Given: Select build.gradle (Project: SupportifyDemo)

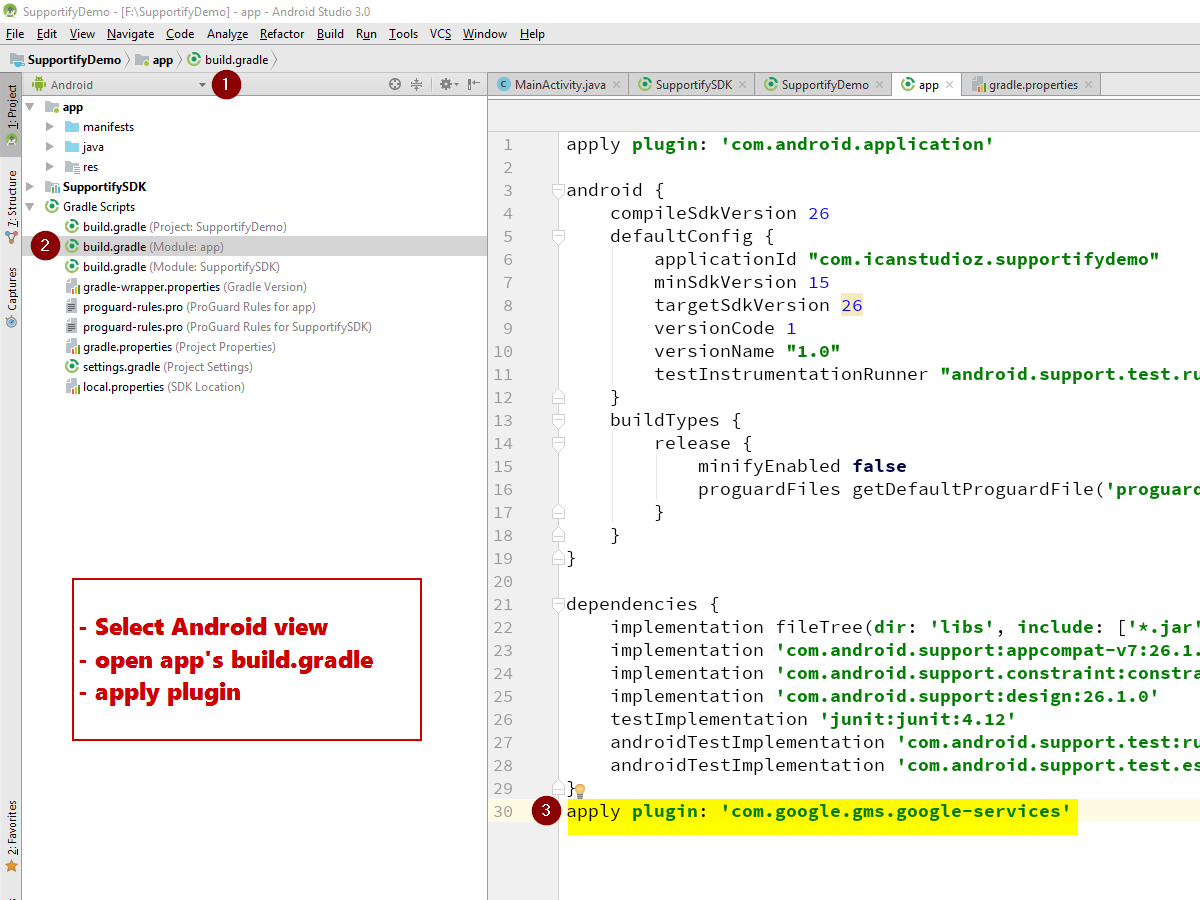Looking at the screenshot, I should [x=176, y=227].
